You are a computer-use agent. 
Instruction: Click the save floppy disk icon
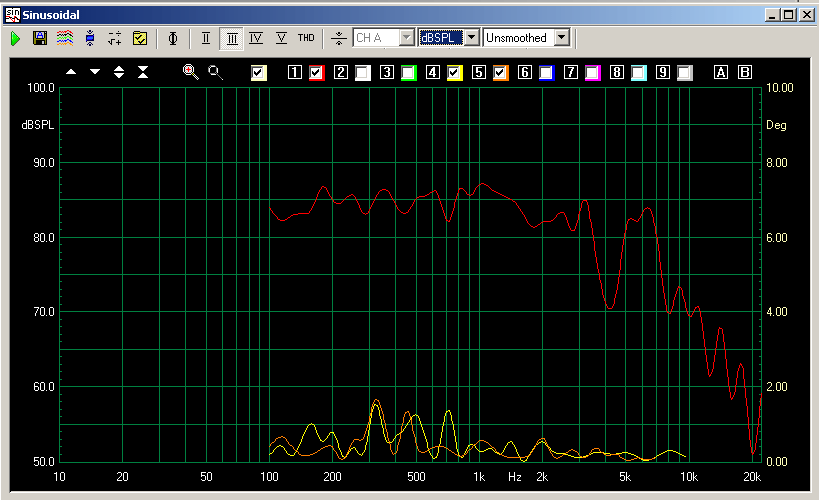40,38
